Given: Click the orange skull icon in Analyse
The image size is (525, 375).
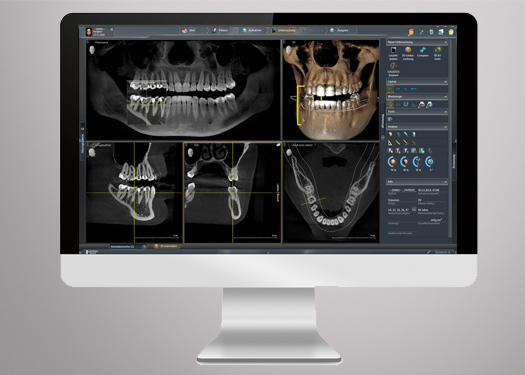Looking at the screenshot, I should click(x=390, y=134).
